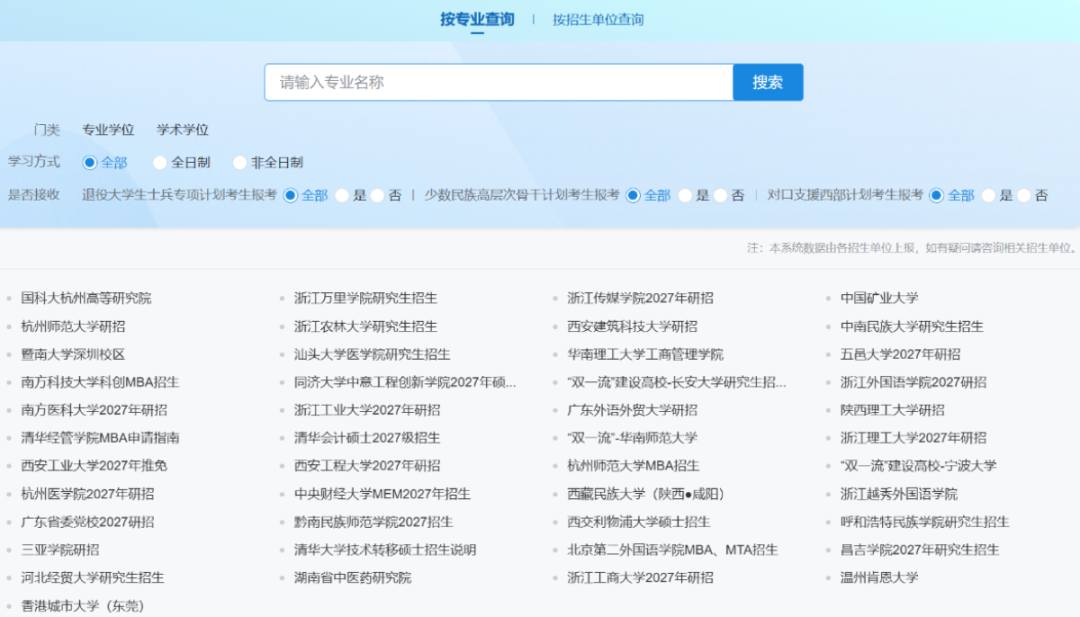
Task: Open the 清华经管学院MBA申请指南 link
Action: click(x=100, y=438)
